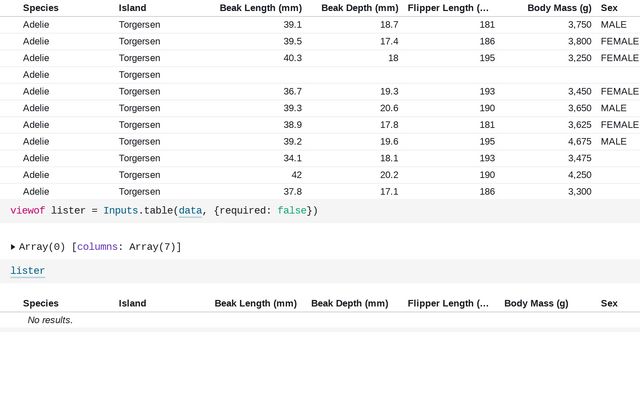The height and width of the screenshot is (400, 640).
Task: Click Beak Depth (mm) header in empty results table
Action: pyautogui.click(x=349, y=303)
